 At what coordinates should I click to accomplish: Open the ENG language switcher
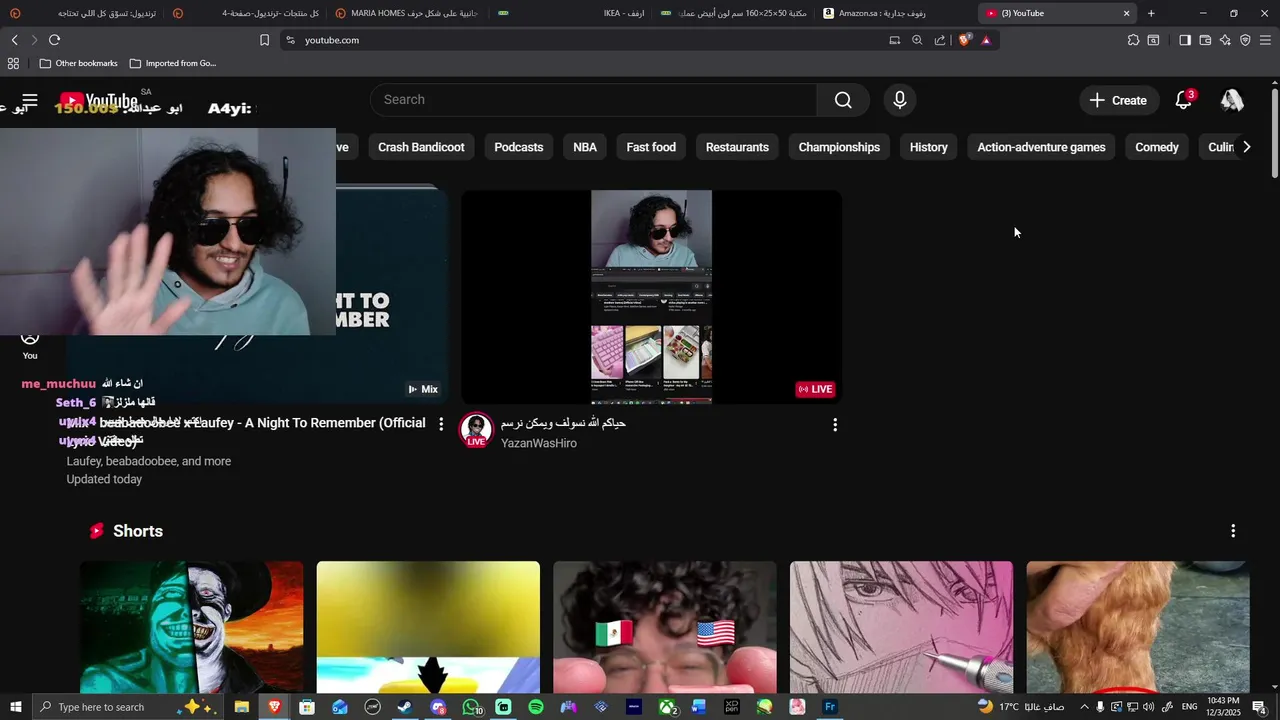tap(1190, 707)
